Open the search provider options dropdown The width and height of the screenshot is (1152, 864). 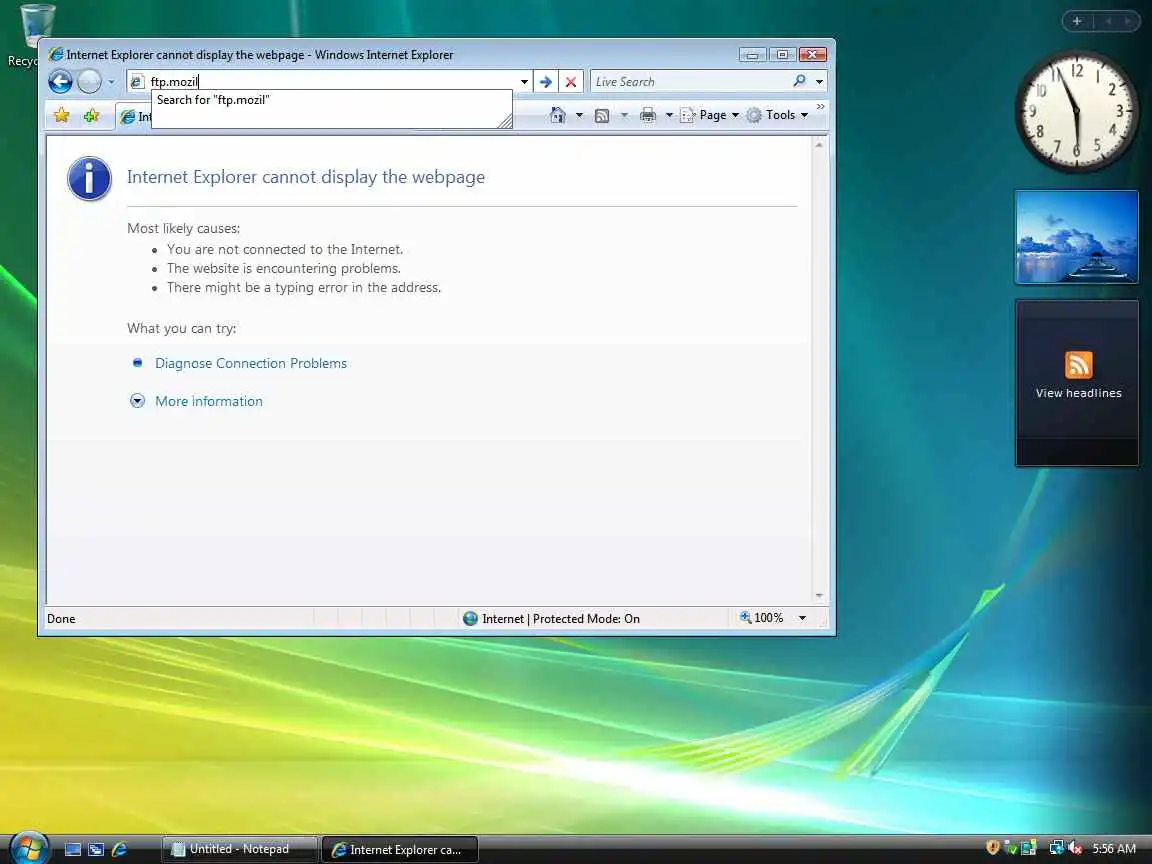pyautogui.click(x=819, y=82)
